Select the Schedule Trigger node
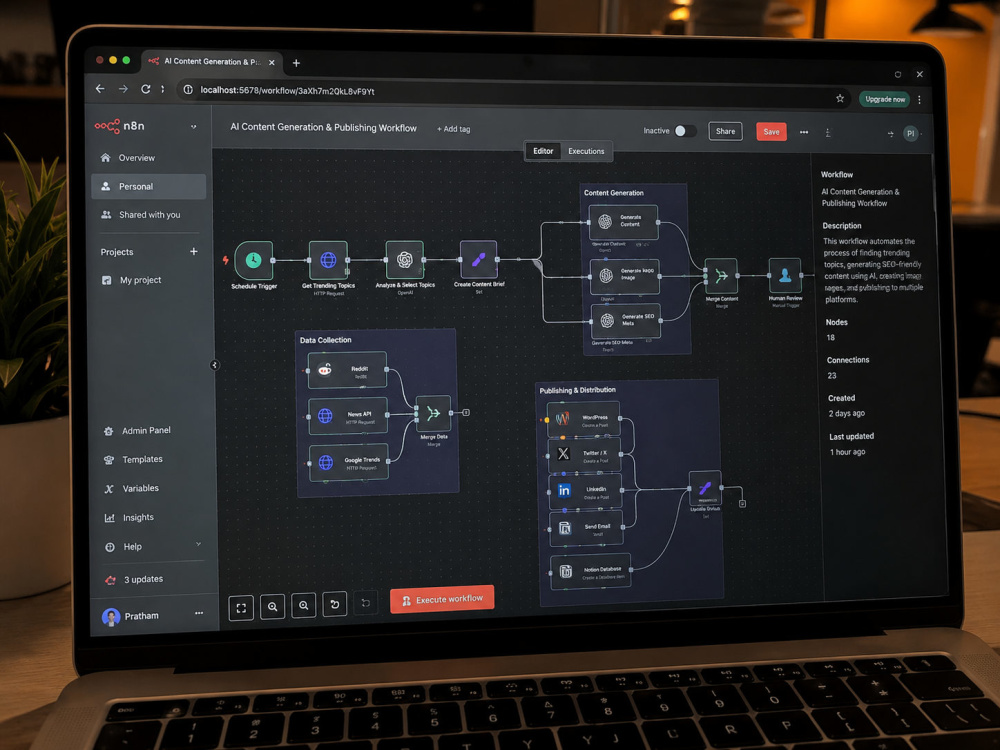The width and height of the screenshot is (1000, 750). (254, 260)
